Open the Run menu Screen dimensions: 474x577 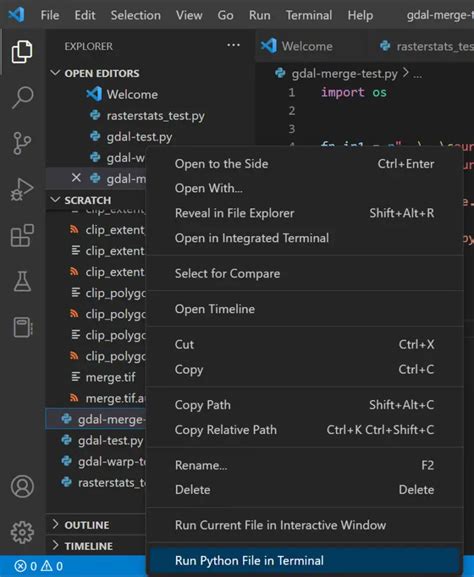pos(259,15)
